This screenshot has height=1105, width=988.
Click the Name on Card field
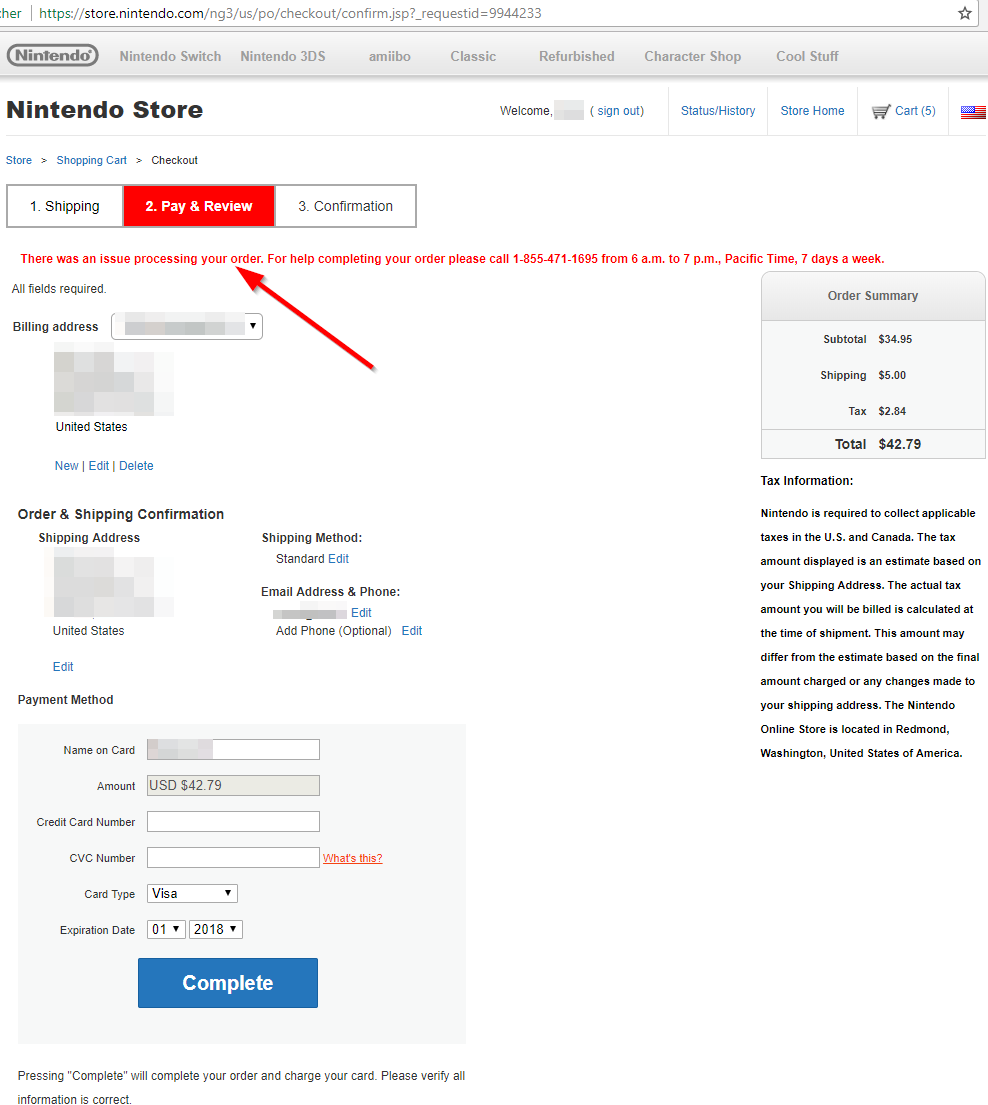(233, 749)
